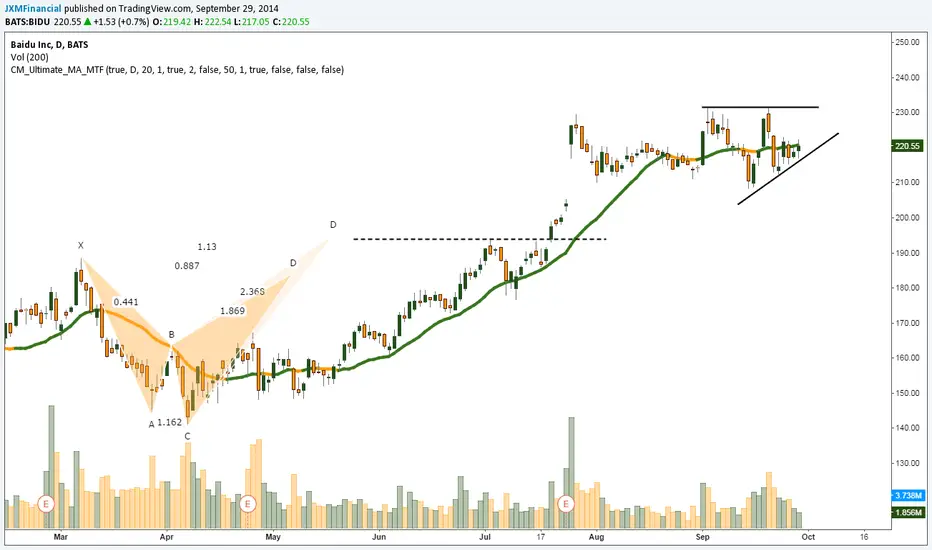Click the 0.887 ratio label

[187, 266]
